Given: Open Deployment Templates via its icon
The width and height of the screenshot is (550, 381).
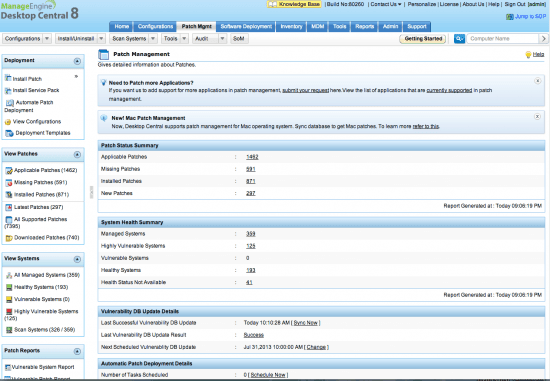Looking at the screenshot, I should click(x=9, y=133).
